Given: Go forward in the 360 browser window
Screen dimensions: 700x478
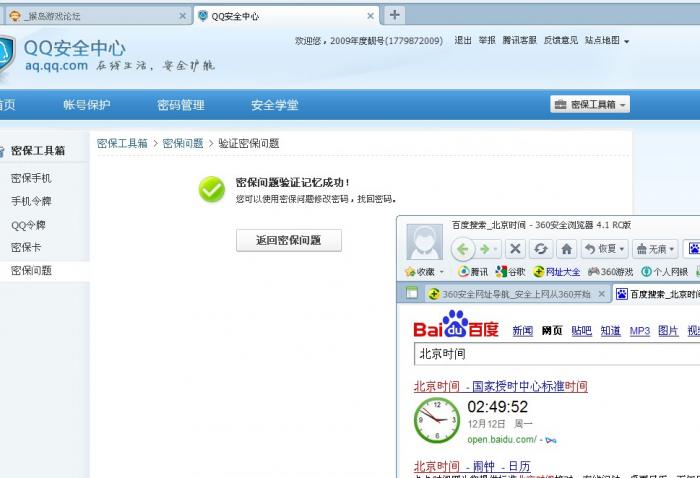Looking at the screenshot, I should pos(485,249).
